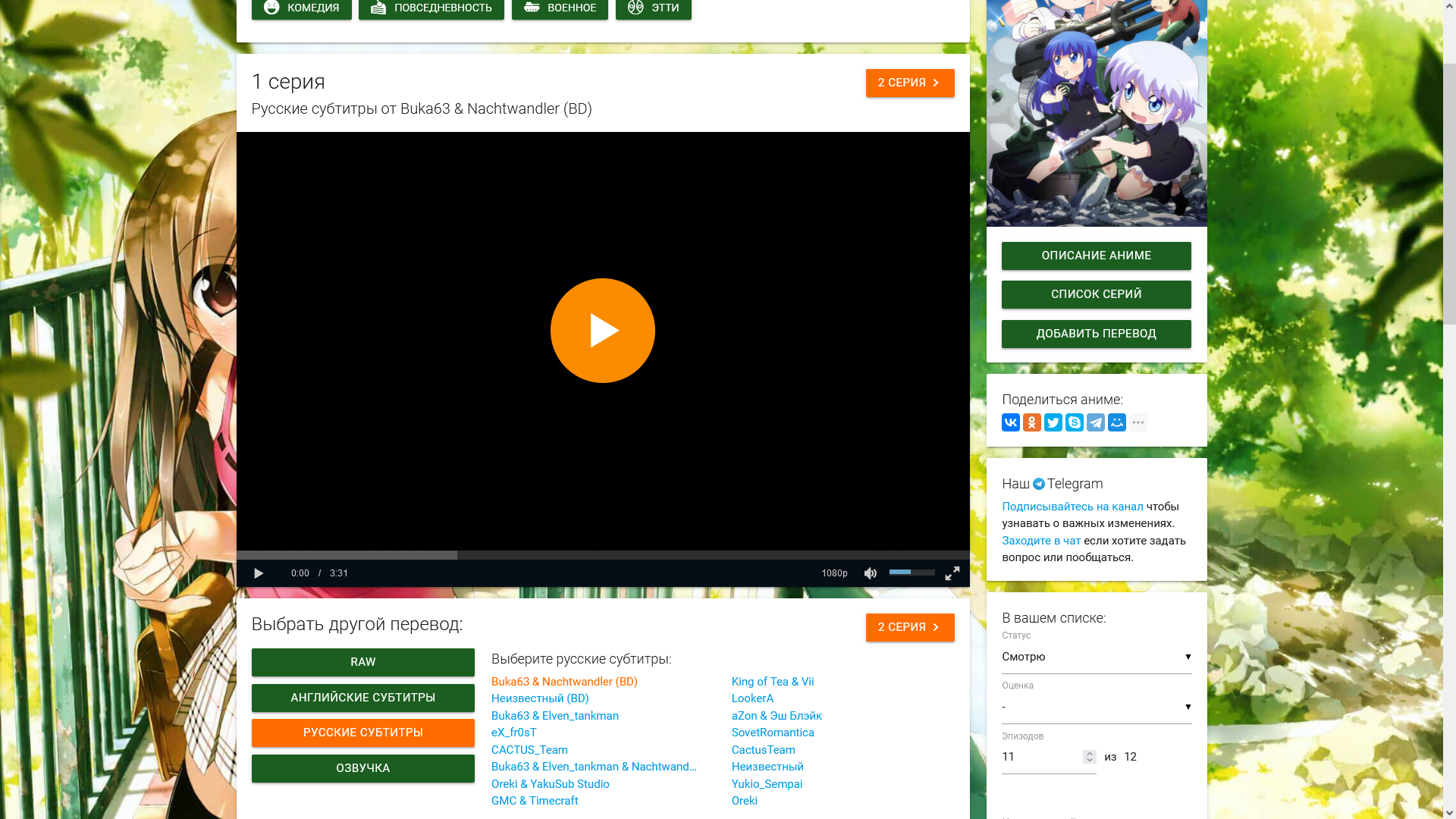The height and width of the screenshot is (819, 1456).
Task: Select eX_fr0sT subtitles
Action: tap(514, 733)
